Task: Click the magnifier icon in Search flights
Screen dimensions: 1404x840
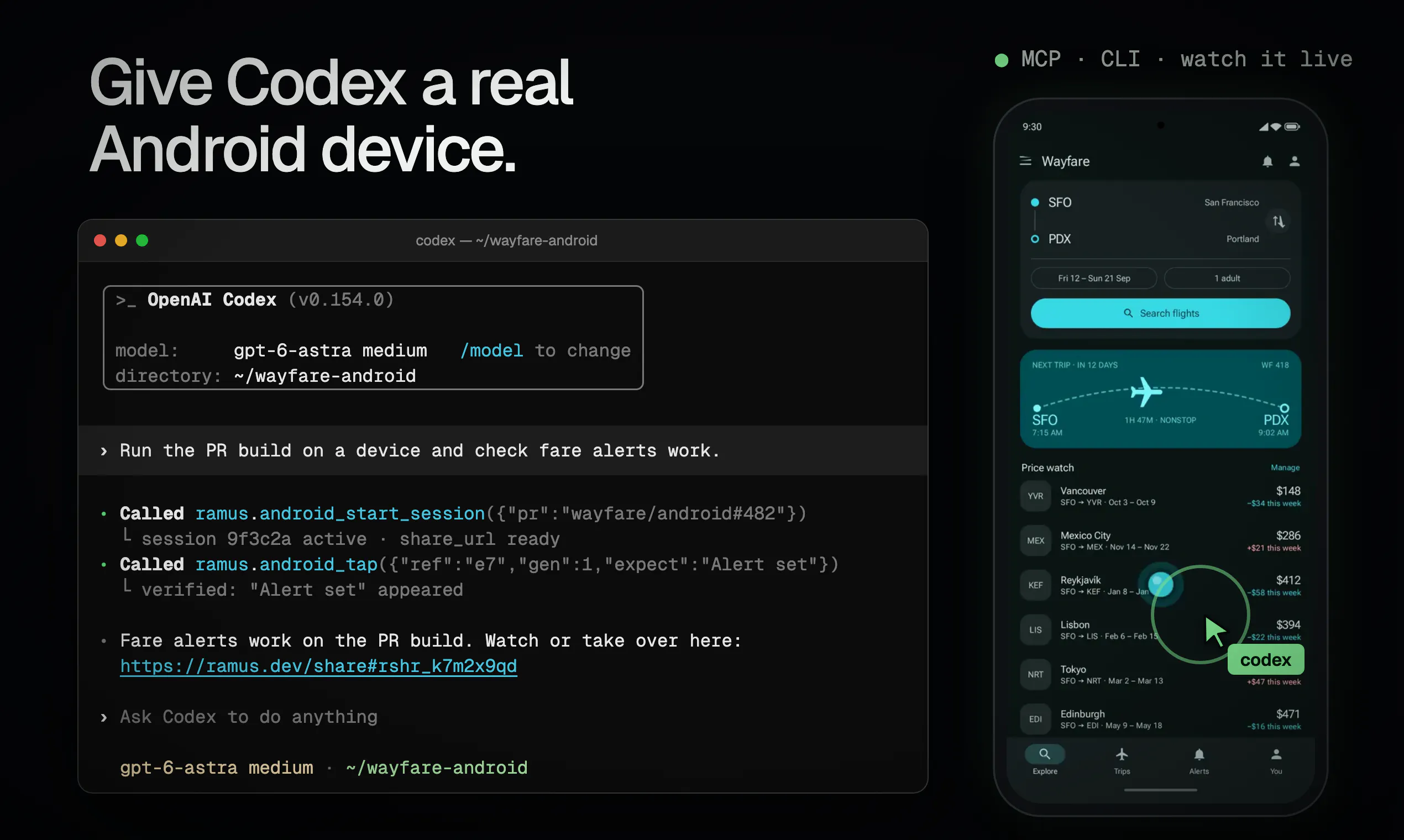Action: click(x=1128, y=313)
